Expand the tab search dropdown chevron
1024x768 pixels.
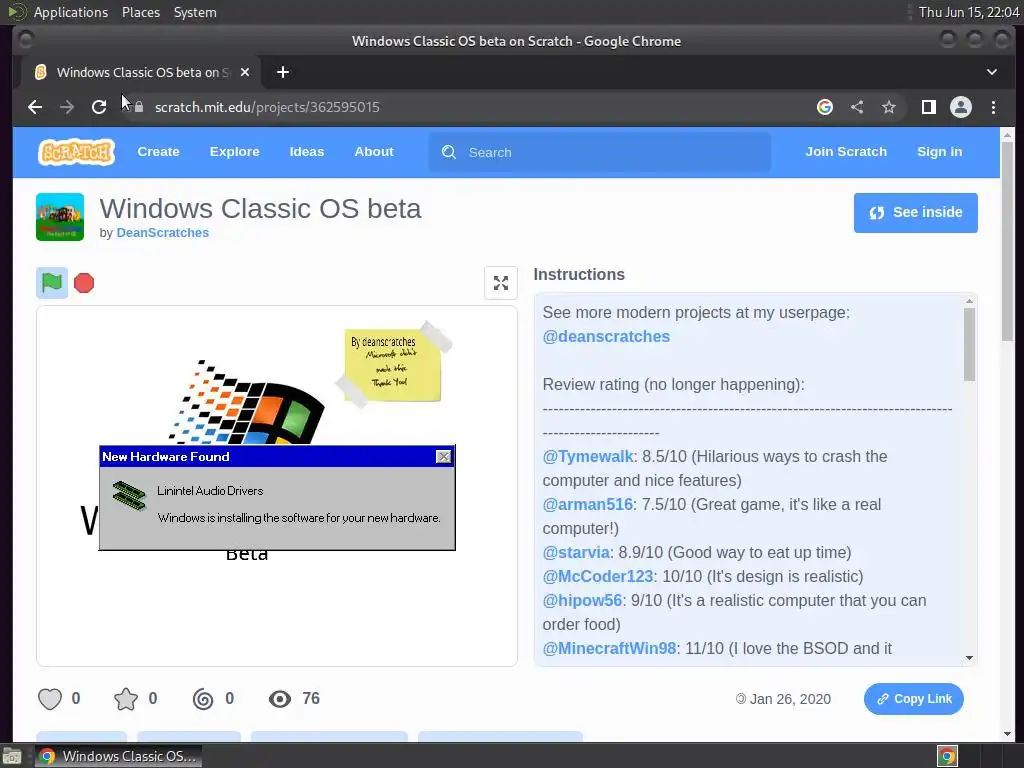[x=991, y=72]
